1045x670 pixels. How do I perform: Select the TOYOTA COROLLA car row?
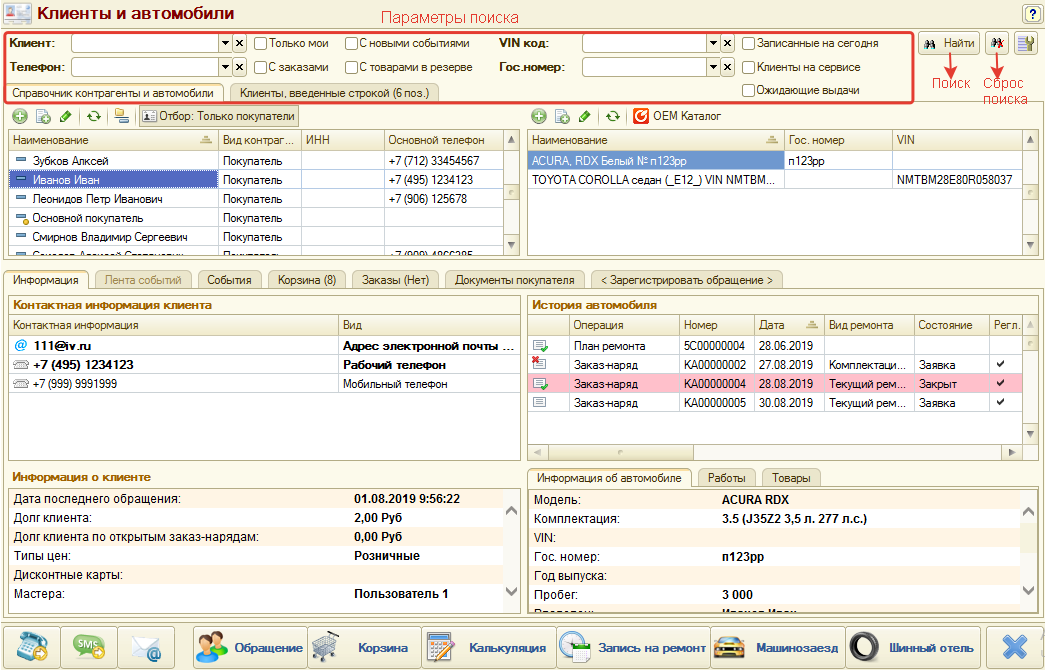(x=775, y=179)
